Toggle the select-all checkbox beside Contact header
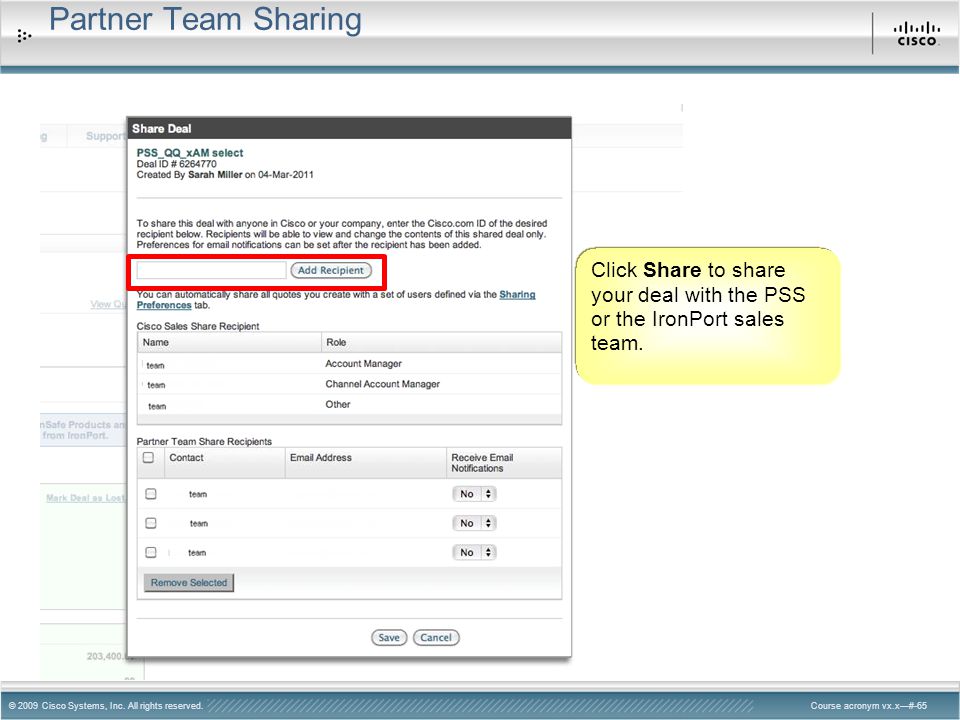Viewport: 960px width, 720px height. point(148,457)
